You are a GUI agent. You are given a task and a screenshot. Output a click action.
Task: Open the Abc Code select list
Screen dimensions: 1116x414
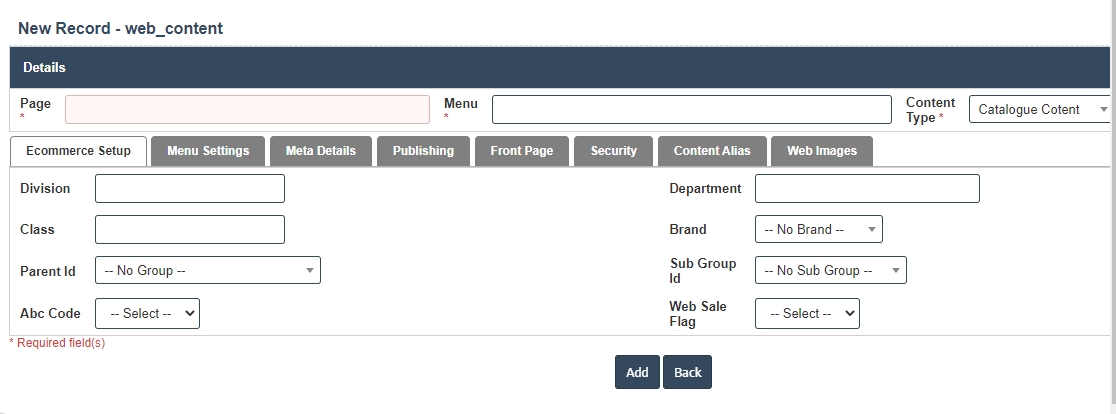pos(147,313)
